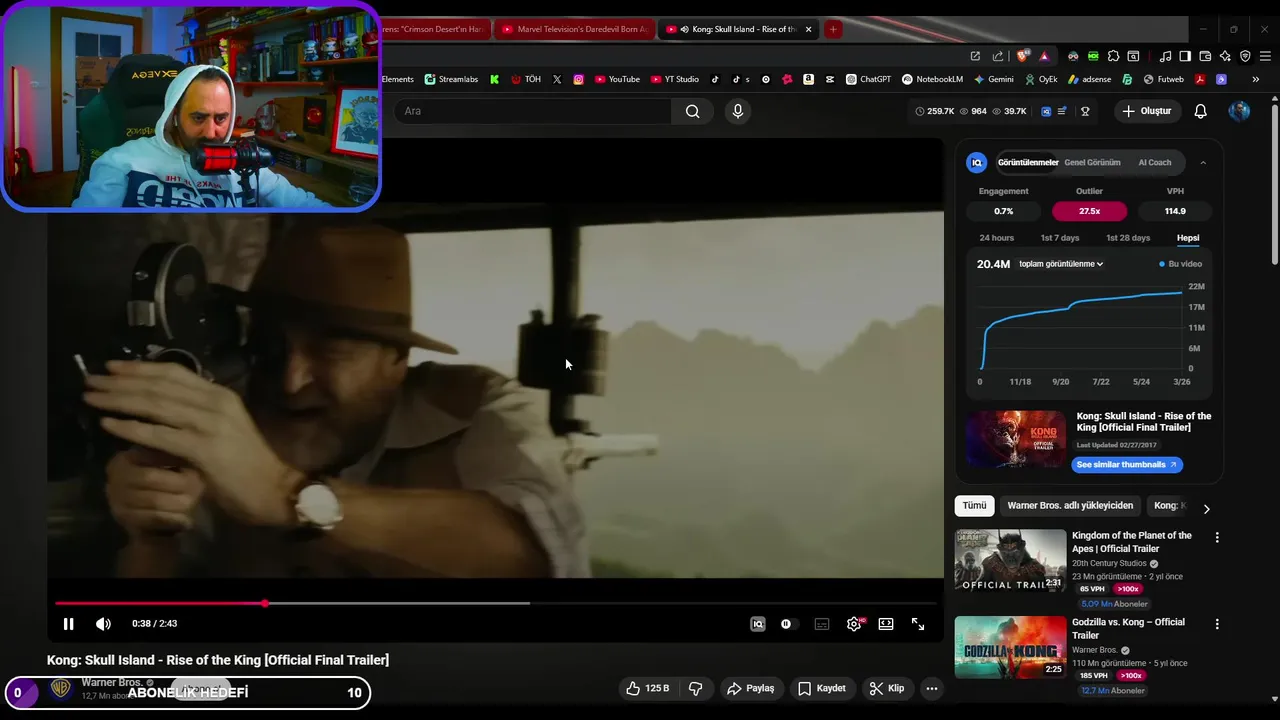Open the browser extensions puzzle icon

[1113, 56]
